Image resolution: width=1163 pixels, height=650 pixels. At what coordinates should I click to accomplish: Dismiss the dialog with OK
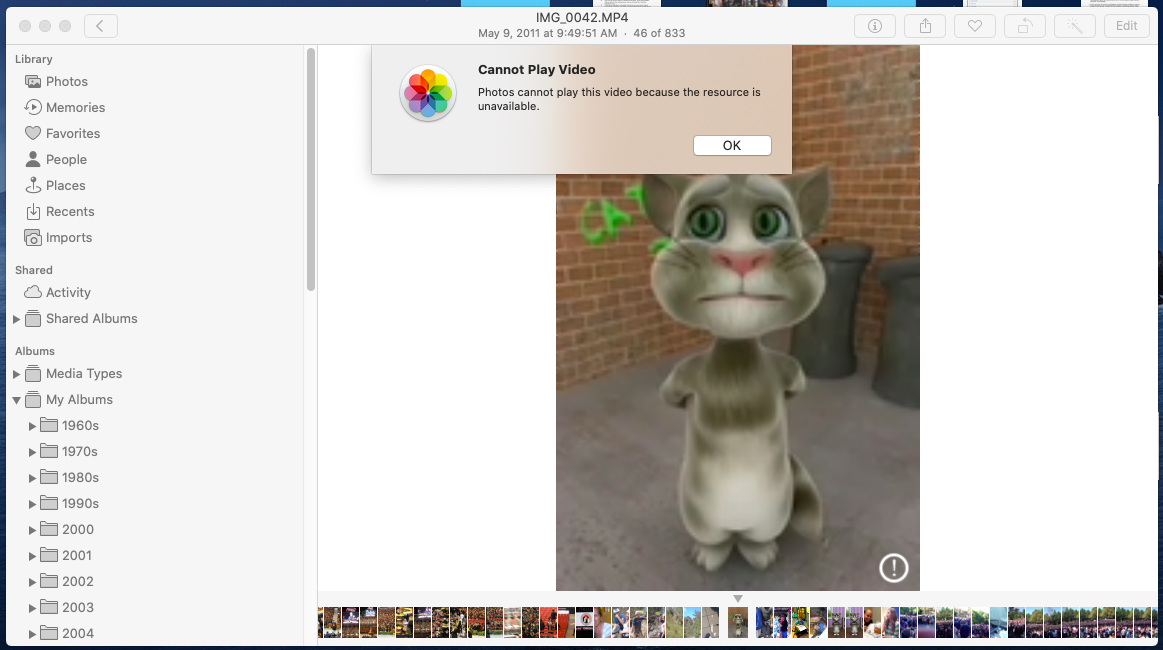pos(732,145)
